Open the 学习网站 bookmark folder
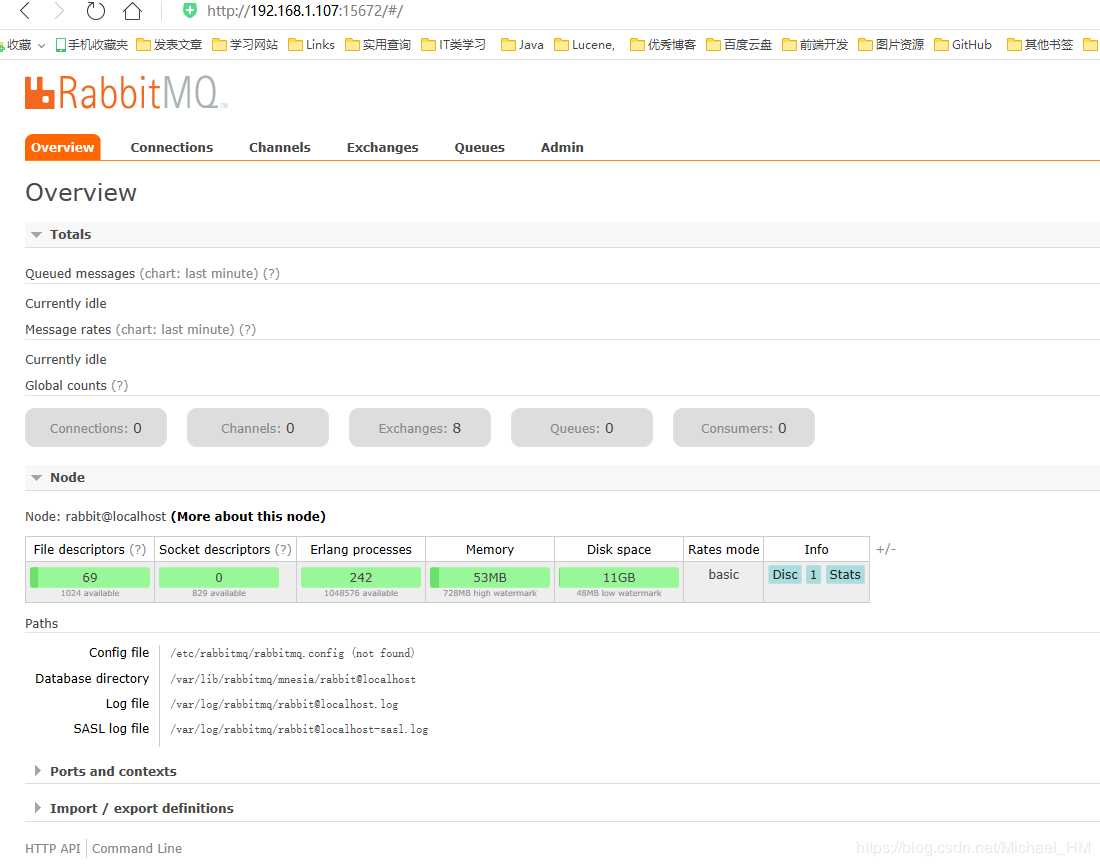The width and height of the screenshot is (1100, 866). coord(245,45)
